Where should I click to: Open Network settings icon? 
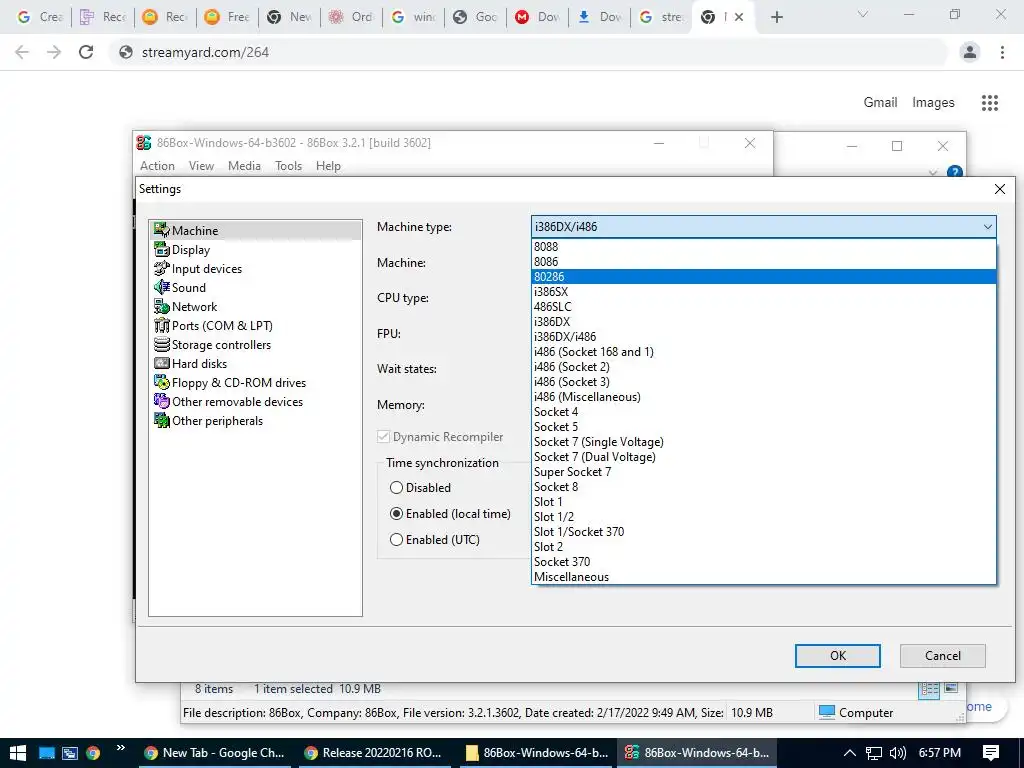(161, 306)
